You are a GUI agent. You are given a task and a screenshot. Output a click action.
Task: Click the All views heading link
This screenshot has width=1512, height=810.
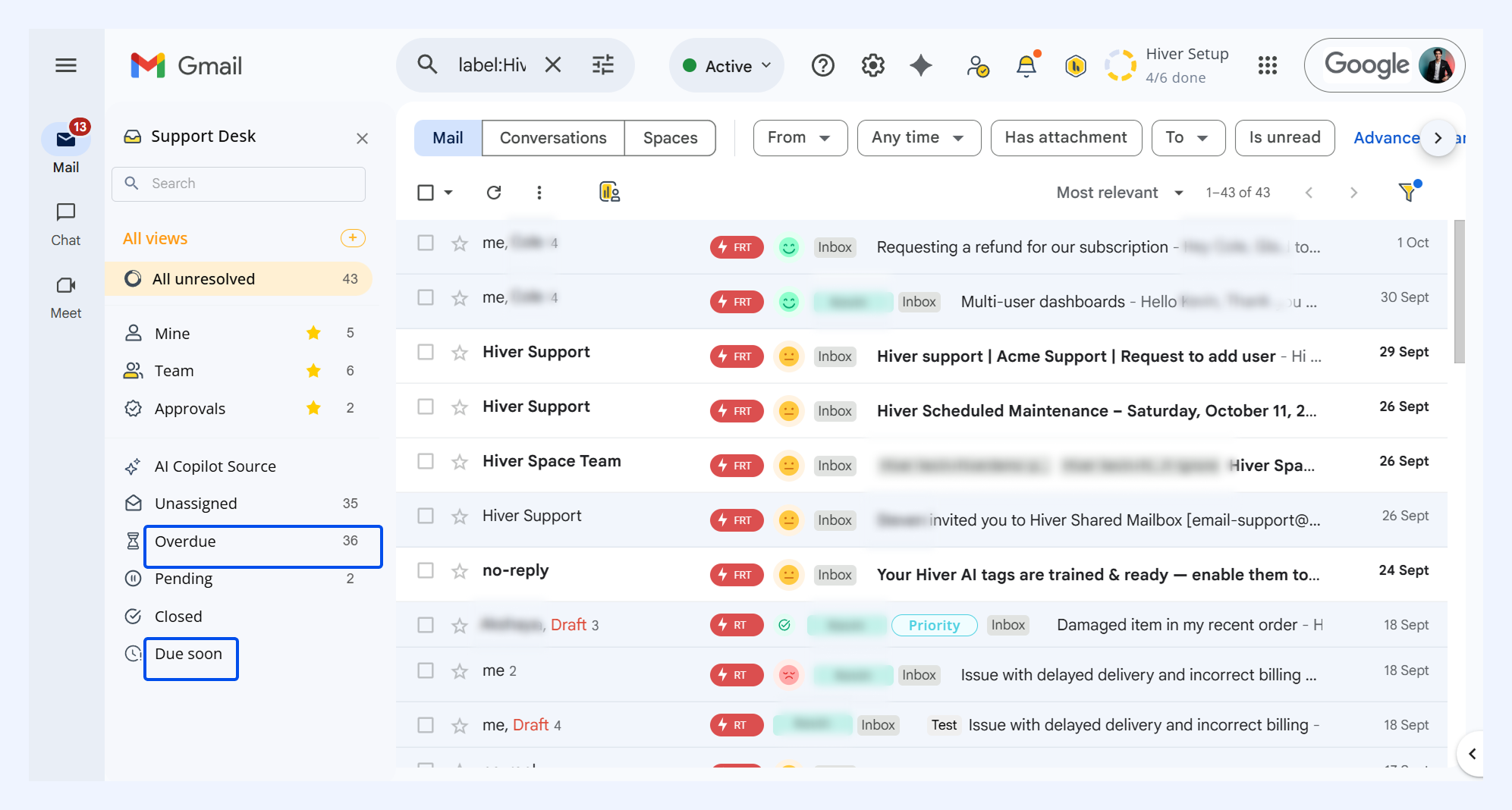[x=156, y=239]
